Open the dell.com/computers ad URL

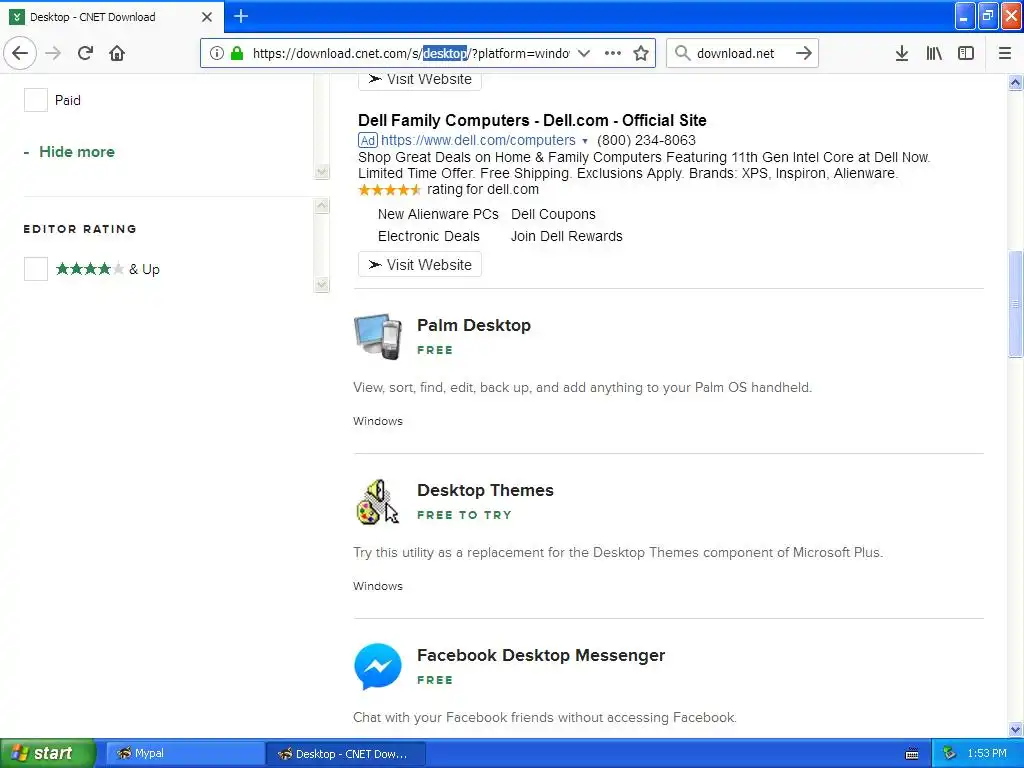(478, 140)
